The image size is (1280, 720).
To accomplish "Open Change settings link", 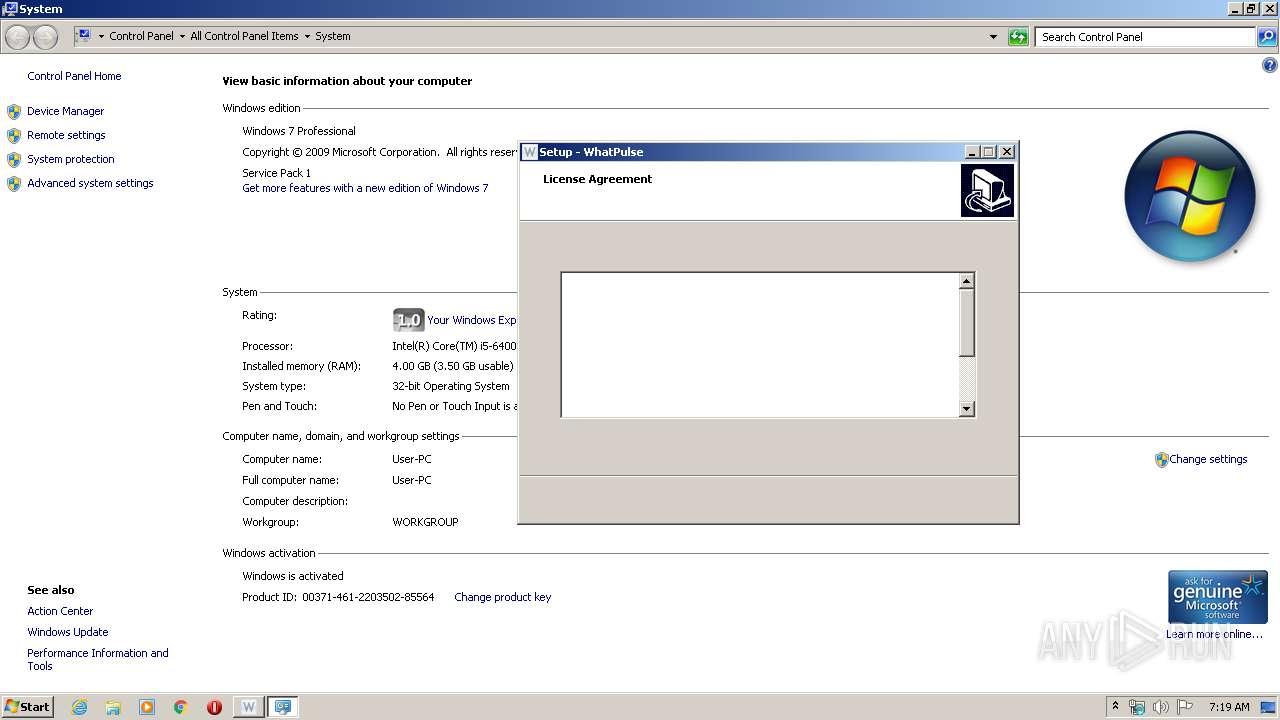I will click(x=1208, y=459).
